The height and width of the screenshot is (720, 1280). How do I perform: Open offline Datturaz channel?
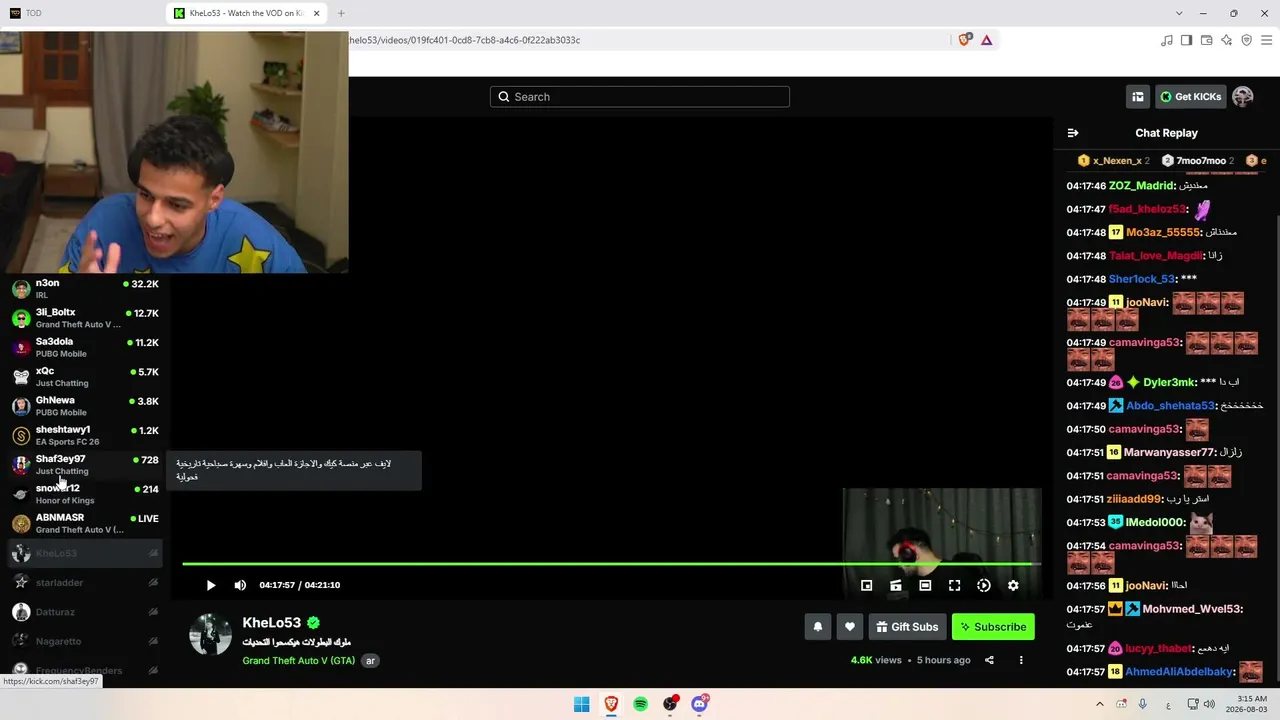click(85, 612)
